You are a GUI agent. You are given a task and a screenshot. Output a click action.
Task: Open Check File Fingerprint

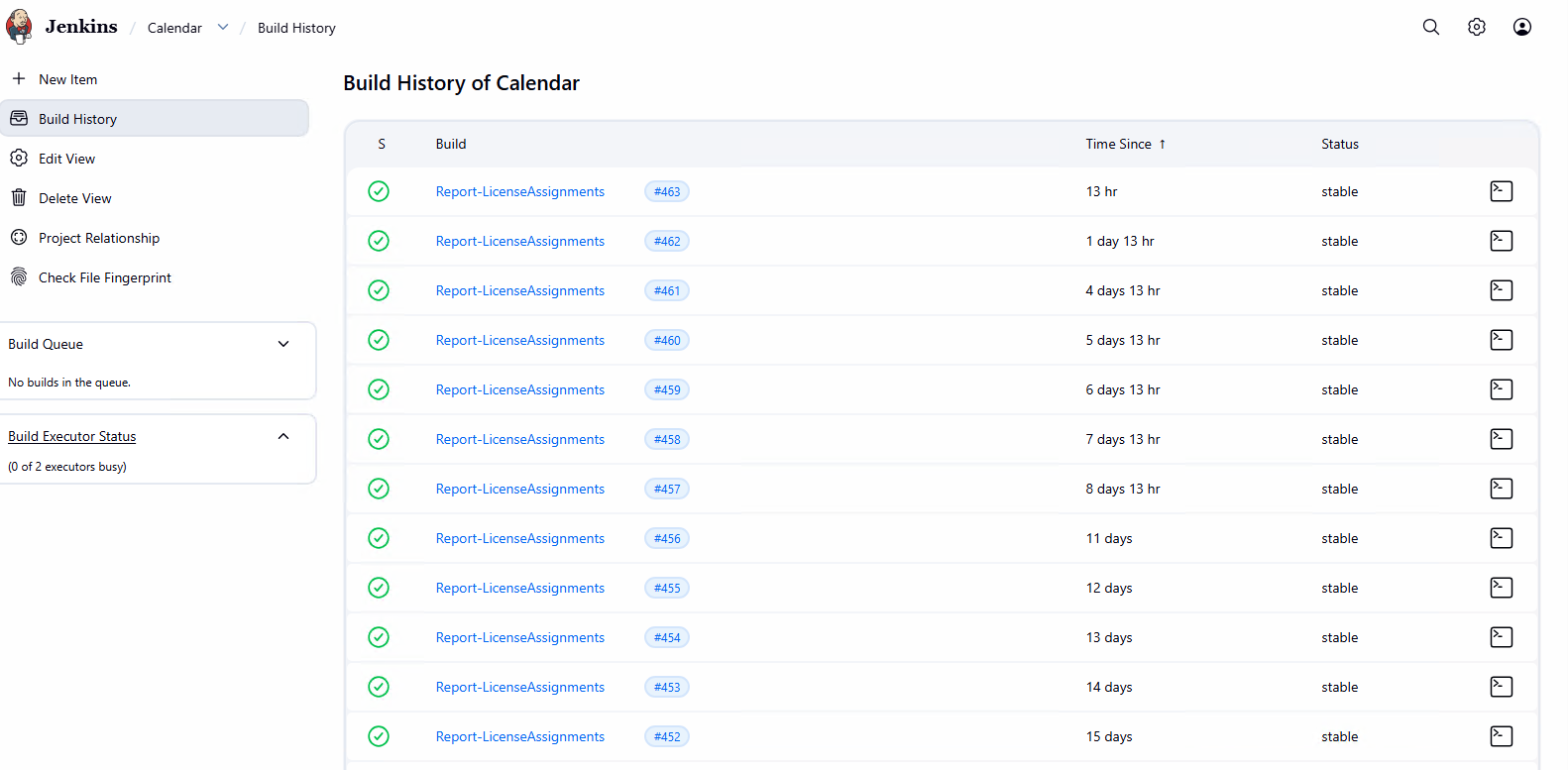pos(104,277)
